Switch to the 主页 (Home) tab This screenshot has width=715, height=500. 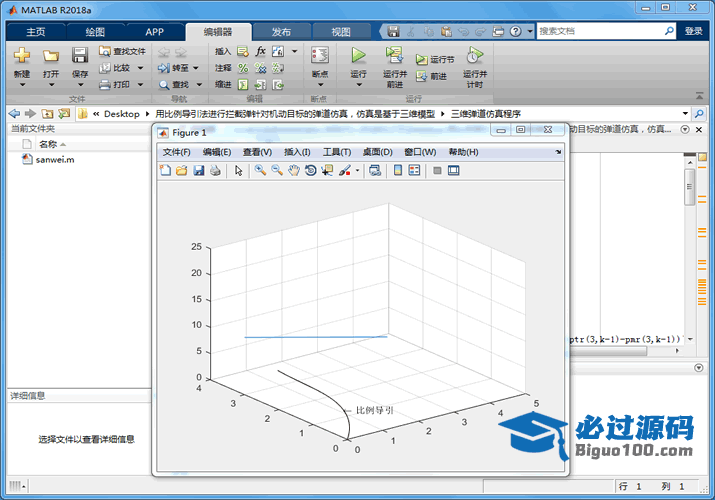click(36, 32)
